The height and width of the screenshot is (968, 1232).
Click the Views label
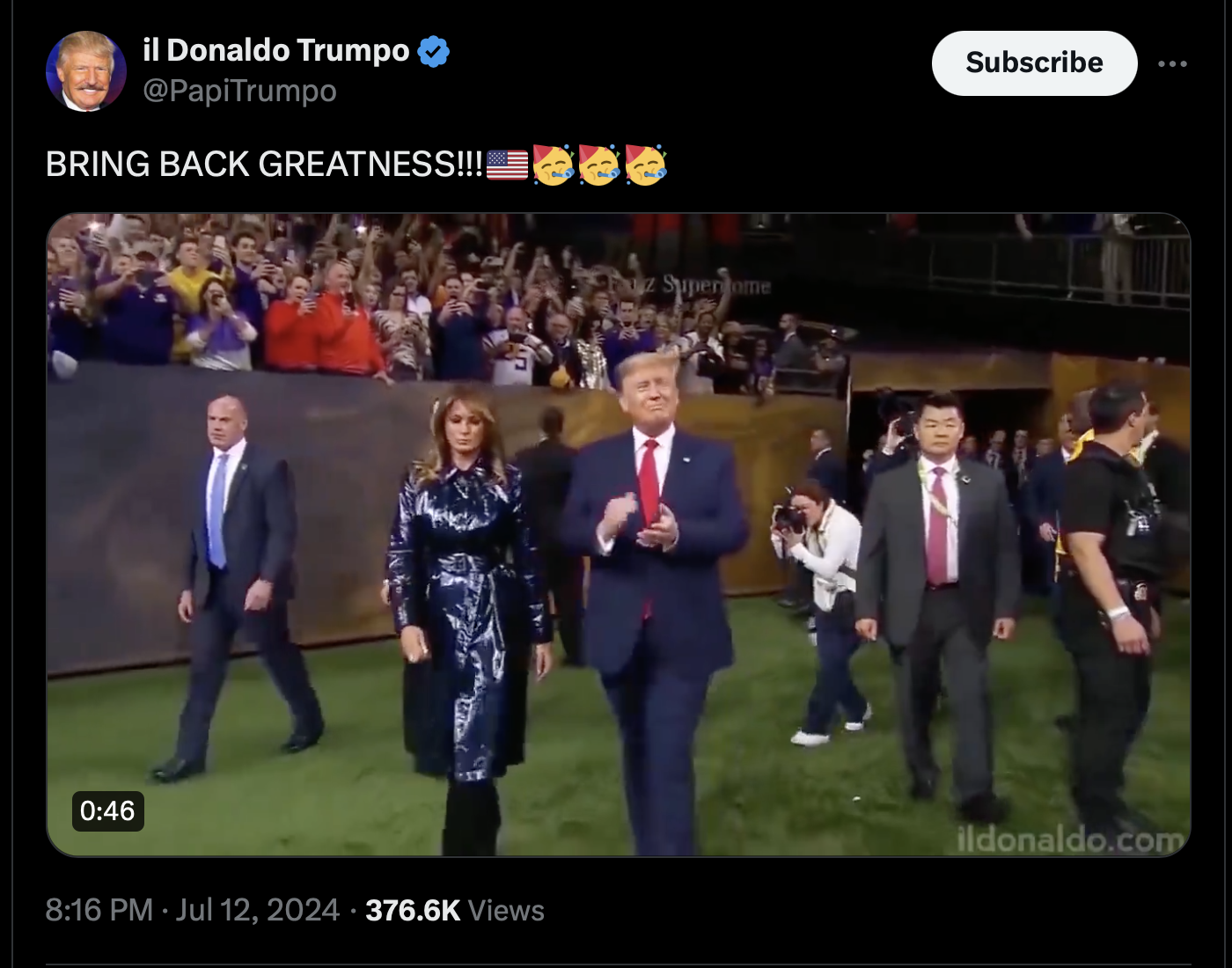pyautogui.click(x=506, y=910)
